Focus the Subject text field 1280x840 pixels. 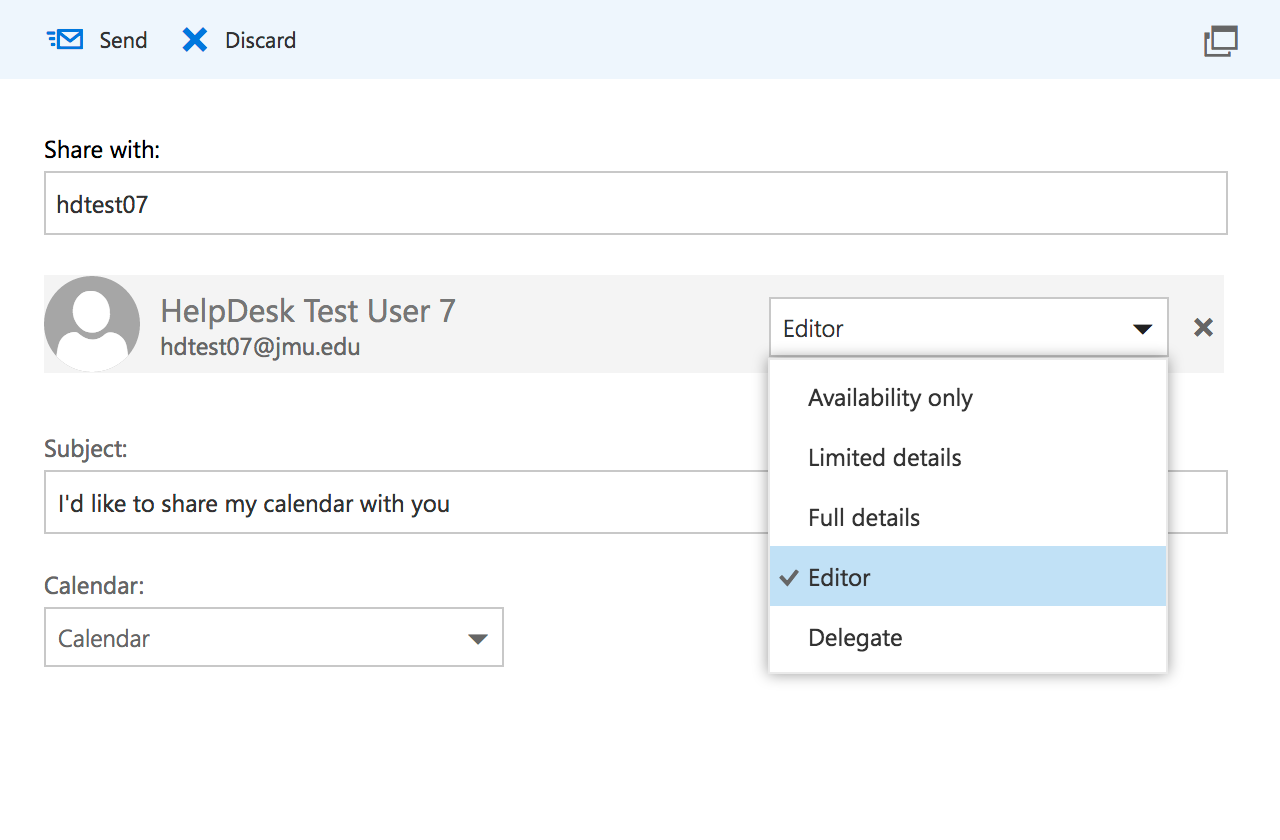(x=400, y=503)
